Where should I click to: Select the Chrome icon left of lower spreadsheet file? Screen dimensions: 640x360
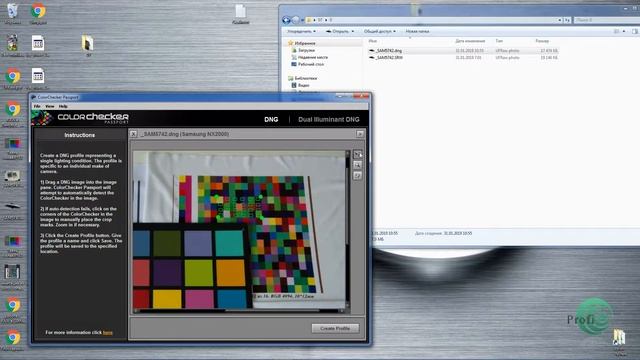(x=13, y=78)
